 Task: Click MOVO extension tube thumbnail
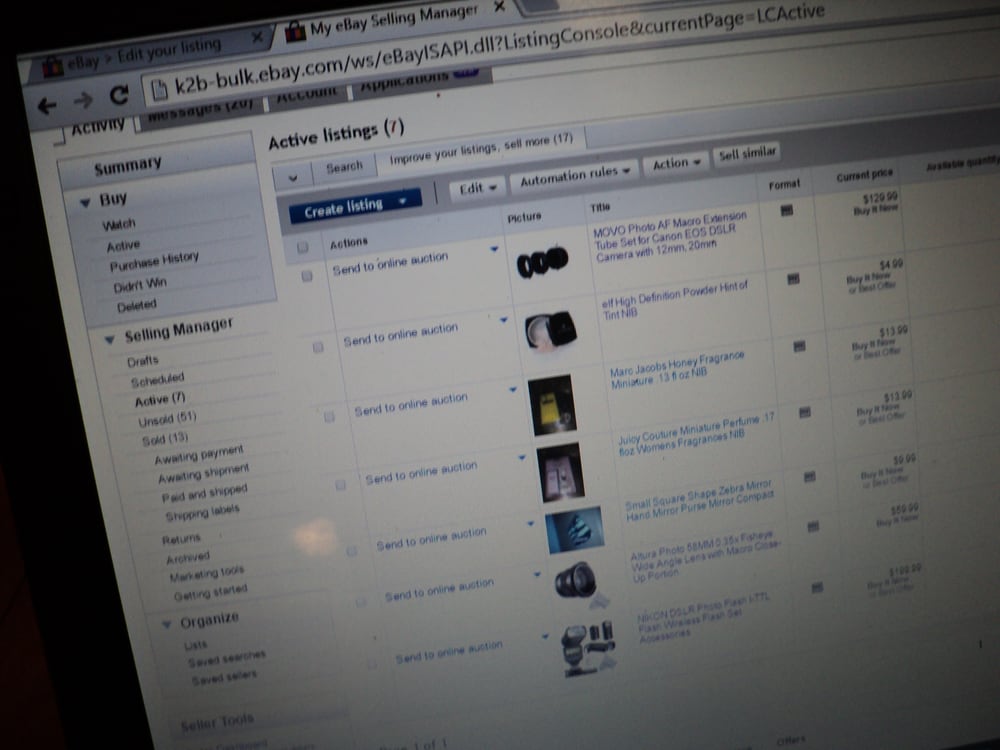(x=542, y=261)
